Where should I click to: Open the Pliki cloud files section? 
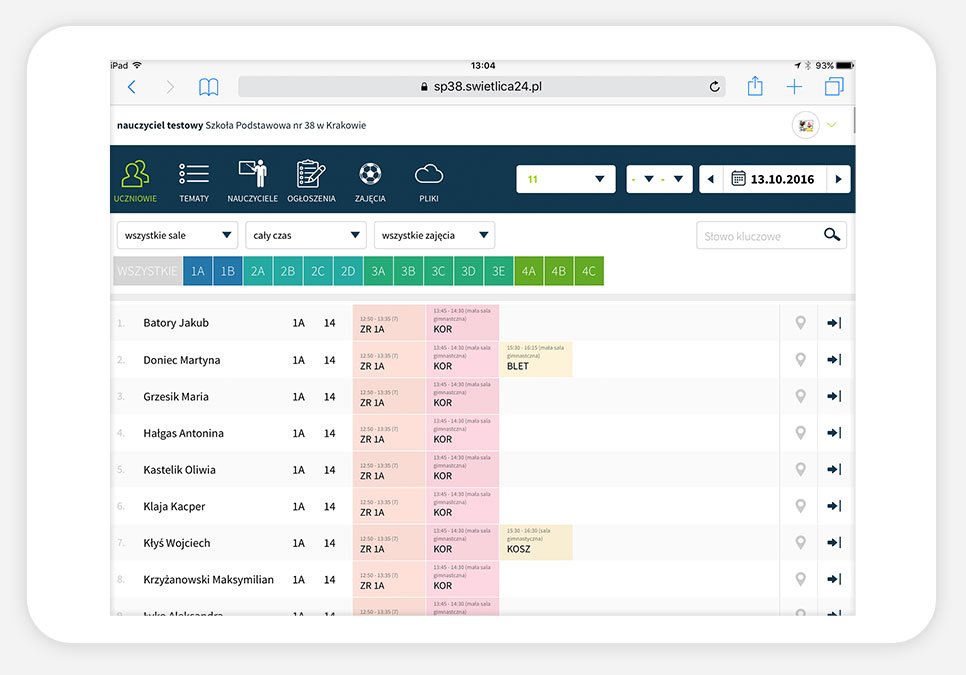tap(429, 181)
